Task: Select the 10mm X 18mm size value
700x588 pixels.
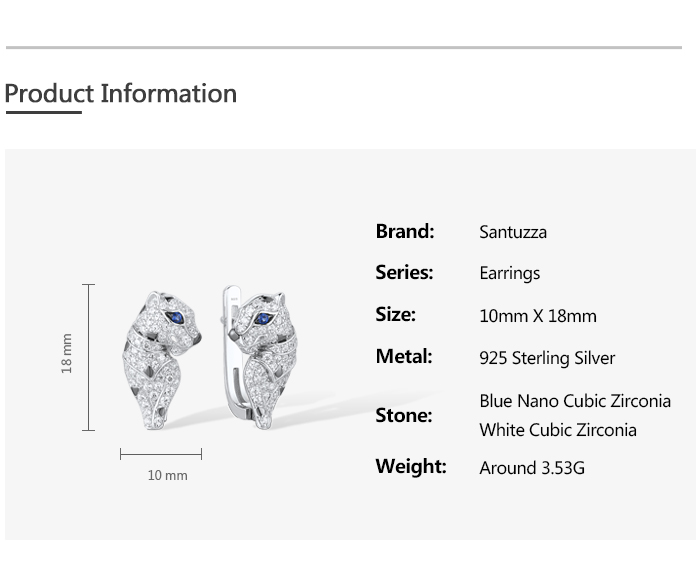Action: (538, 316)
